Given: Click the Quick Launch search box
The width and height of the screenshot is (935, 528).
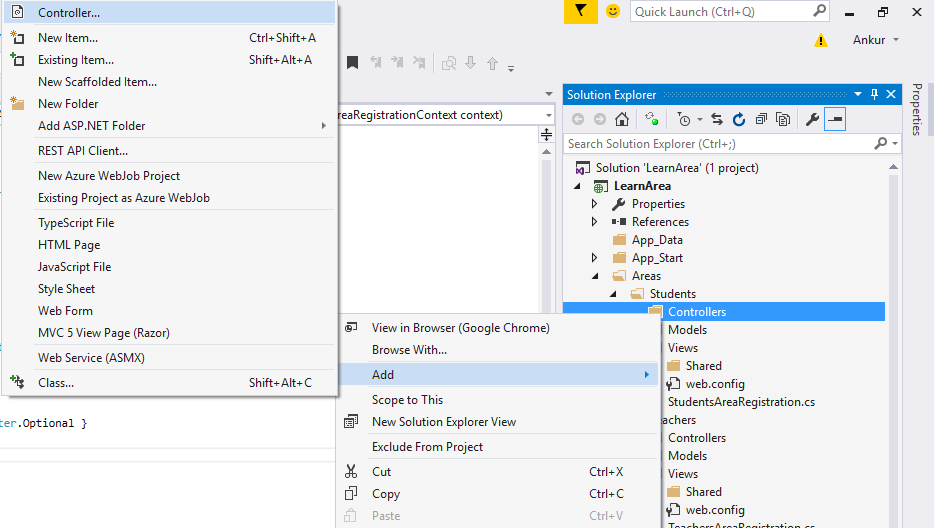Looking at the screenshot, I should click(721, 12).
